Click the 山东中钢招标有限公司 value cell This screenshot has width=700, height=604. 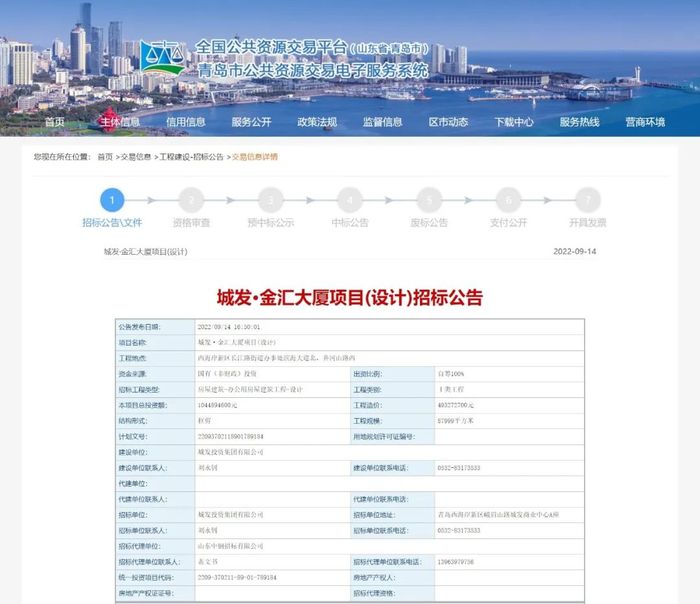tap(389, 546)
